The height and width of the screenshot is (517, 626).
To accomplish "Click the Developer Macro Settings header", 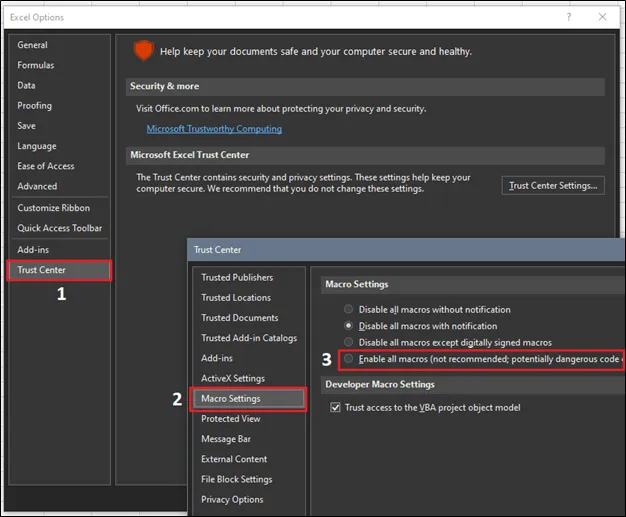I will point(473,385).
